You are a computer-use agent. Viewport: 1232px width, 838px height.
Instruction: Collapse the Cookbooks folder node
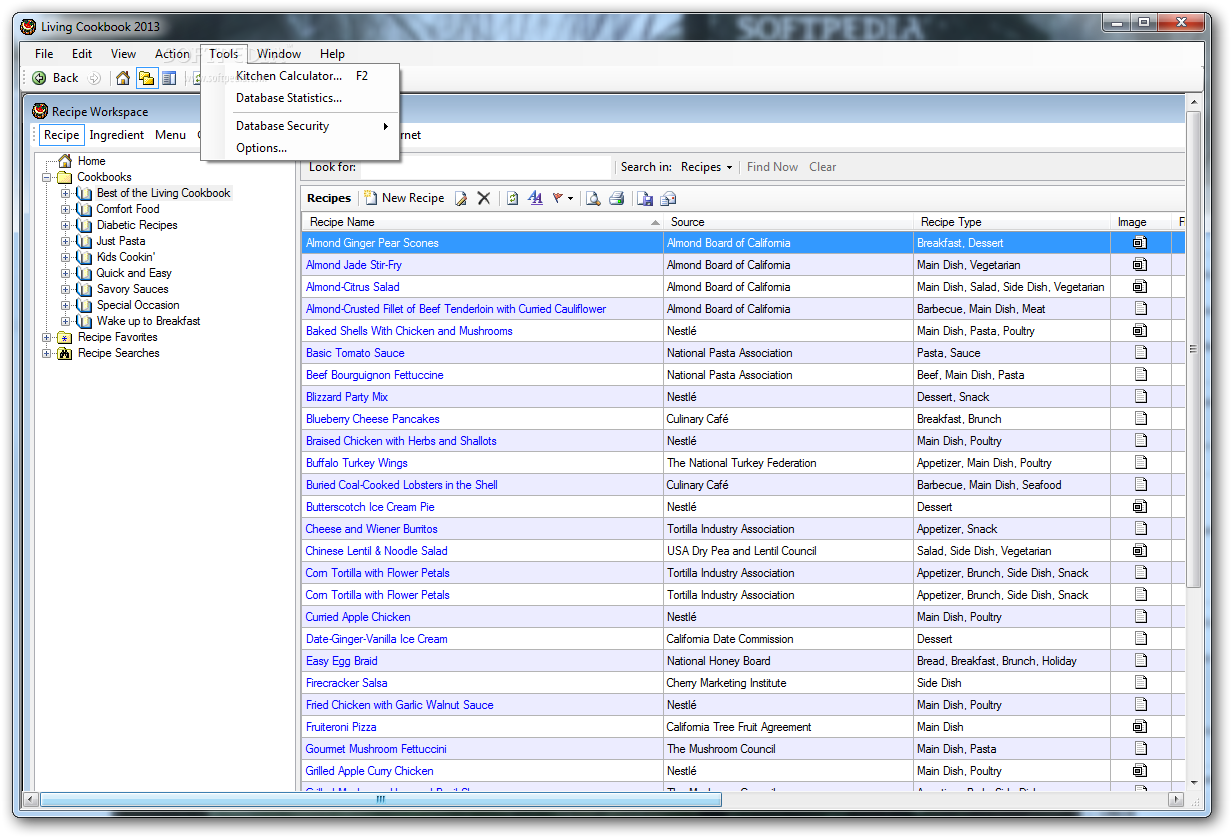coord(47,177)
